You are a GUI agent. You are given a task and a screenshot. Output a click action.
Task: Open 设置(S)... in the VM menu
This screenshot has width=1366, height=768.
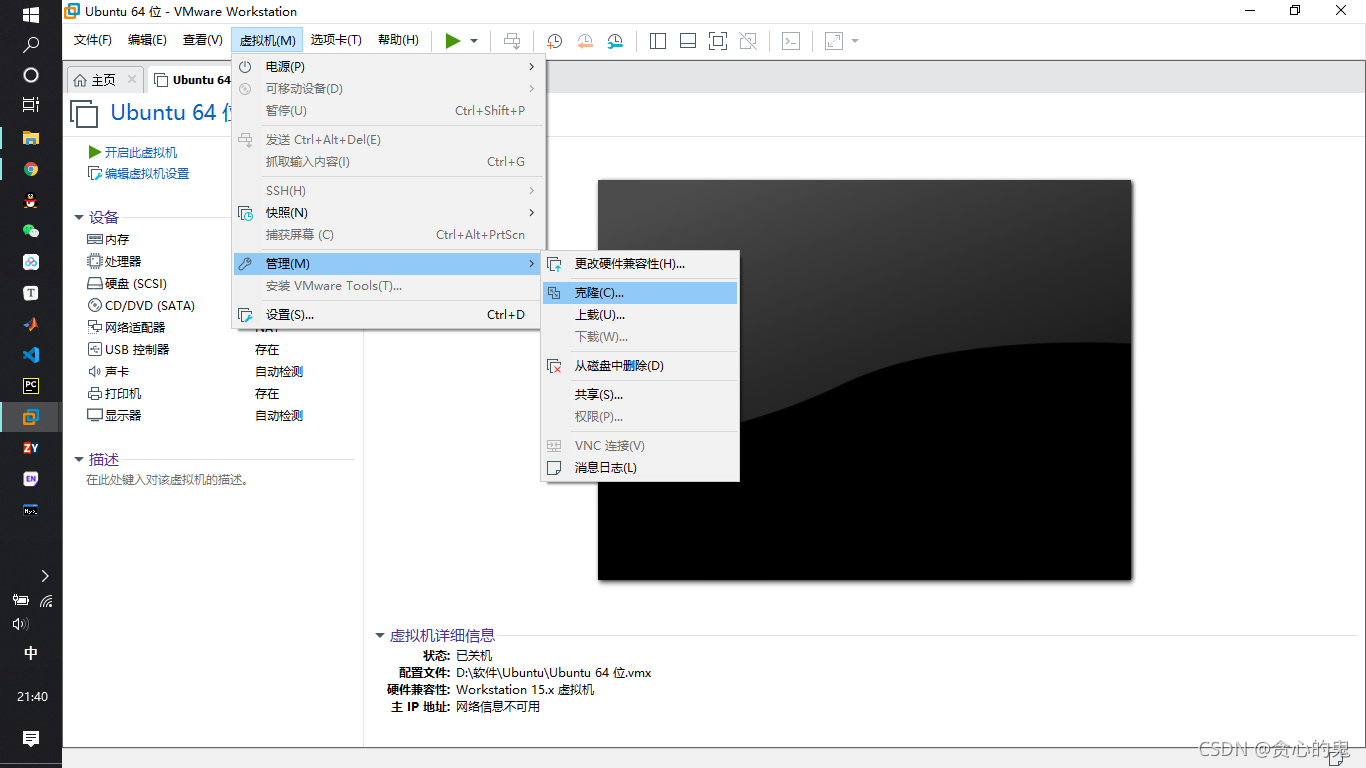coord(388,315)
